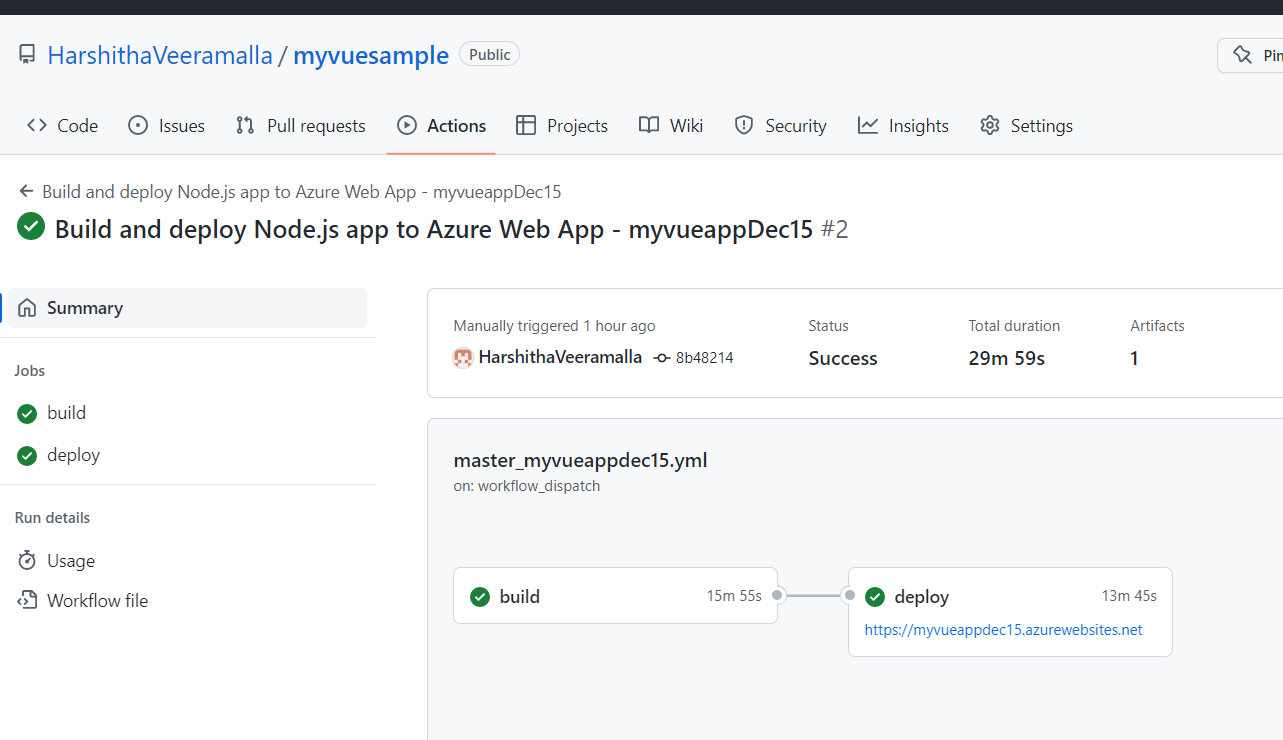Click the Success status text
This screenshot has height=740, width=1283.
click(843, 358)
